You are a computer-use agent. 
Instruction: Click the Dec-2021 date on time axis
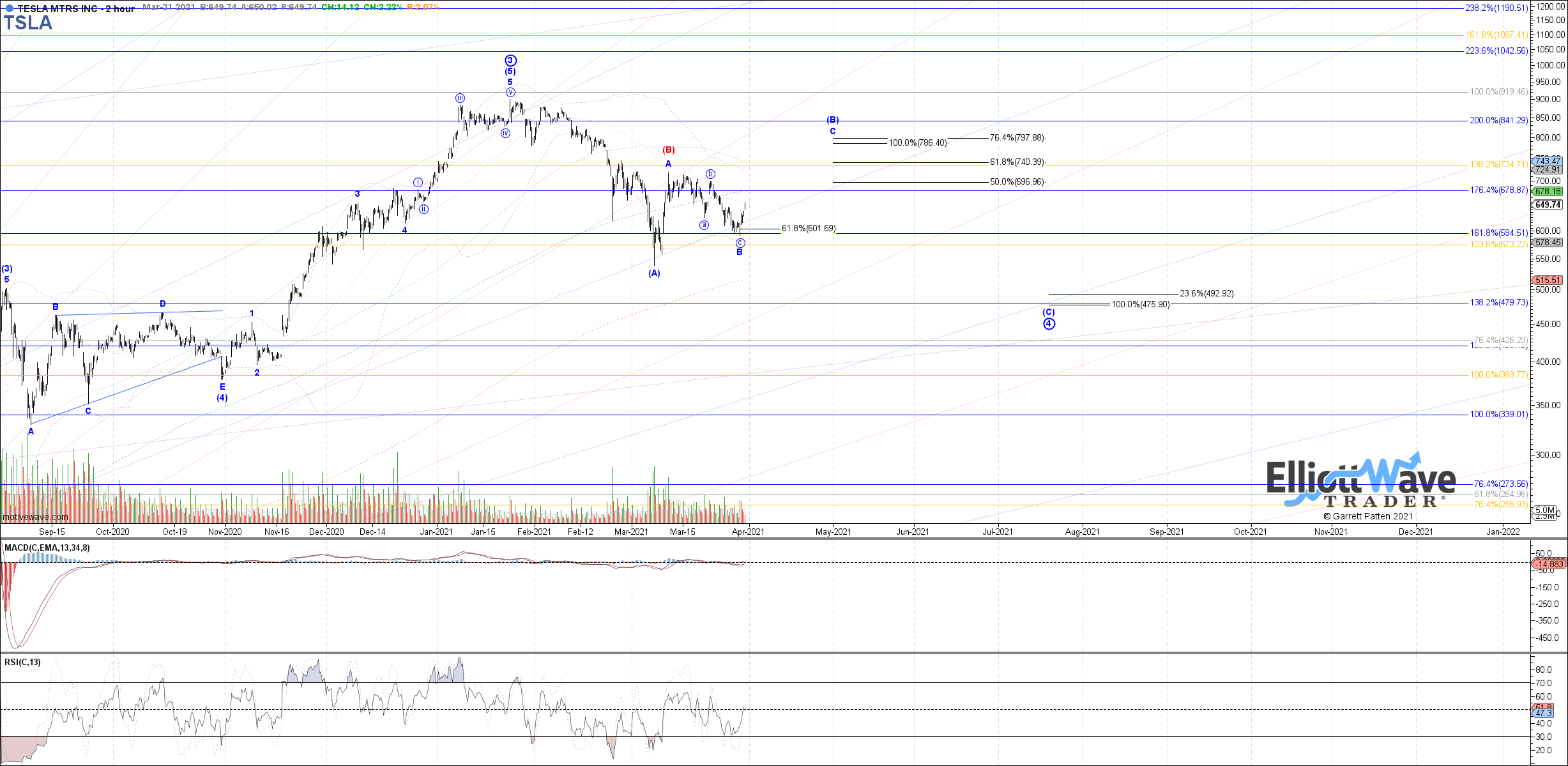tap(1416, 532)
